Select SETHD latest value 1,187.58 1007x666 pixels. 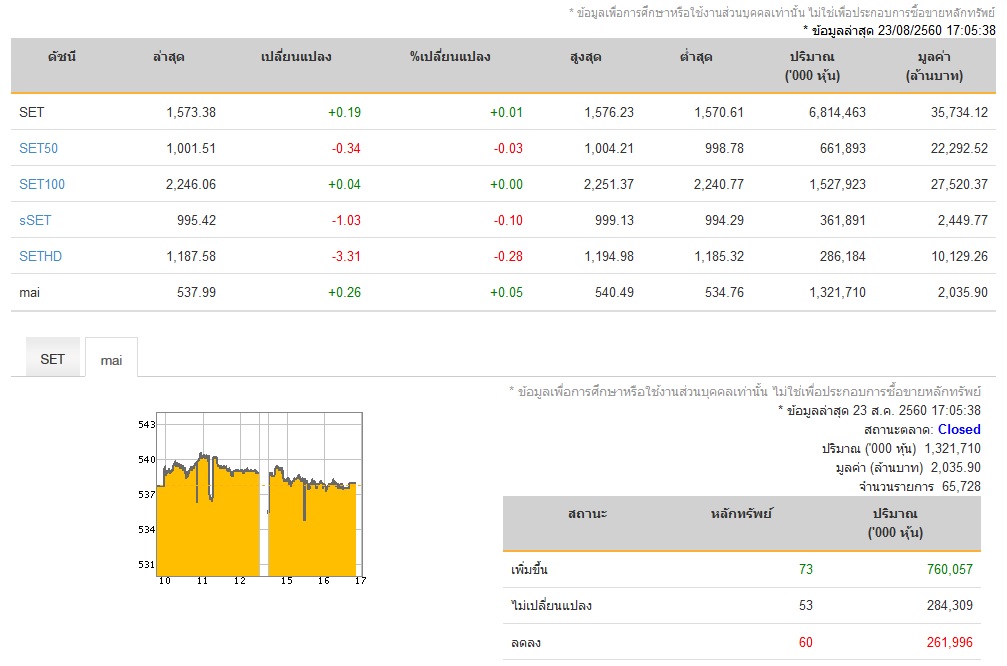(191, 256)
